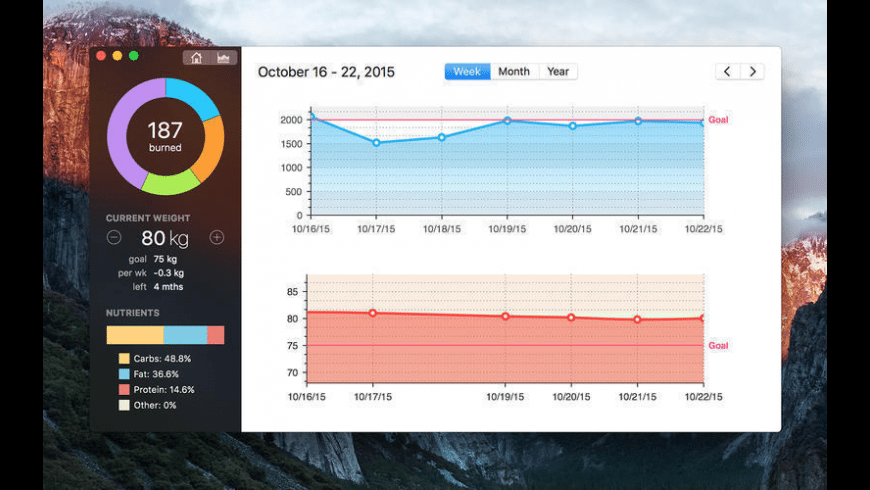
Task: Select the Year tab
Action: tap(558, 72)
